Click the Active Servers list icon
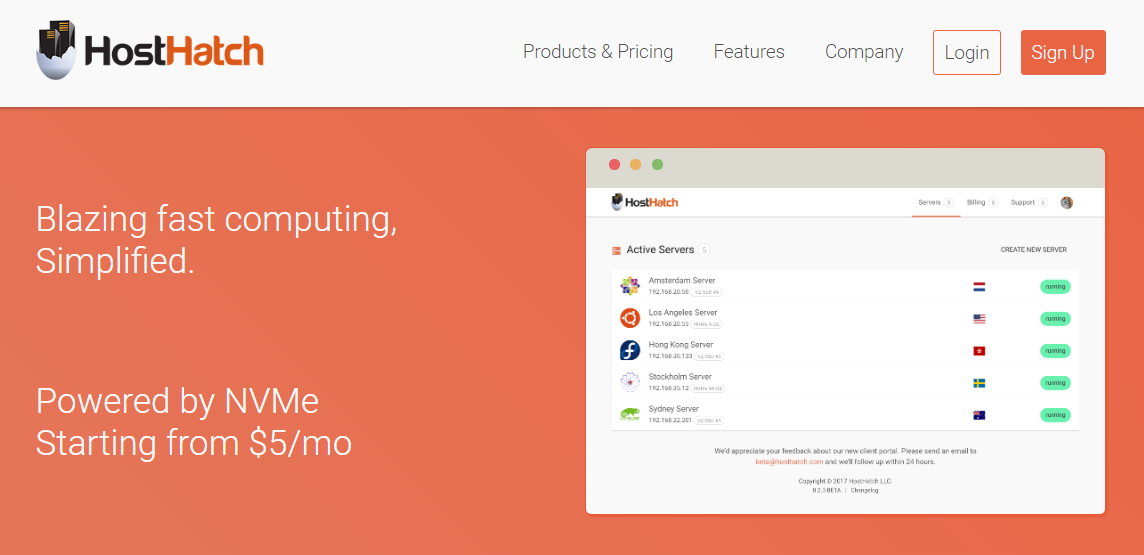This screenshot has width=1144, height=555. pos(616,250)
